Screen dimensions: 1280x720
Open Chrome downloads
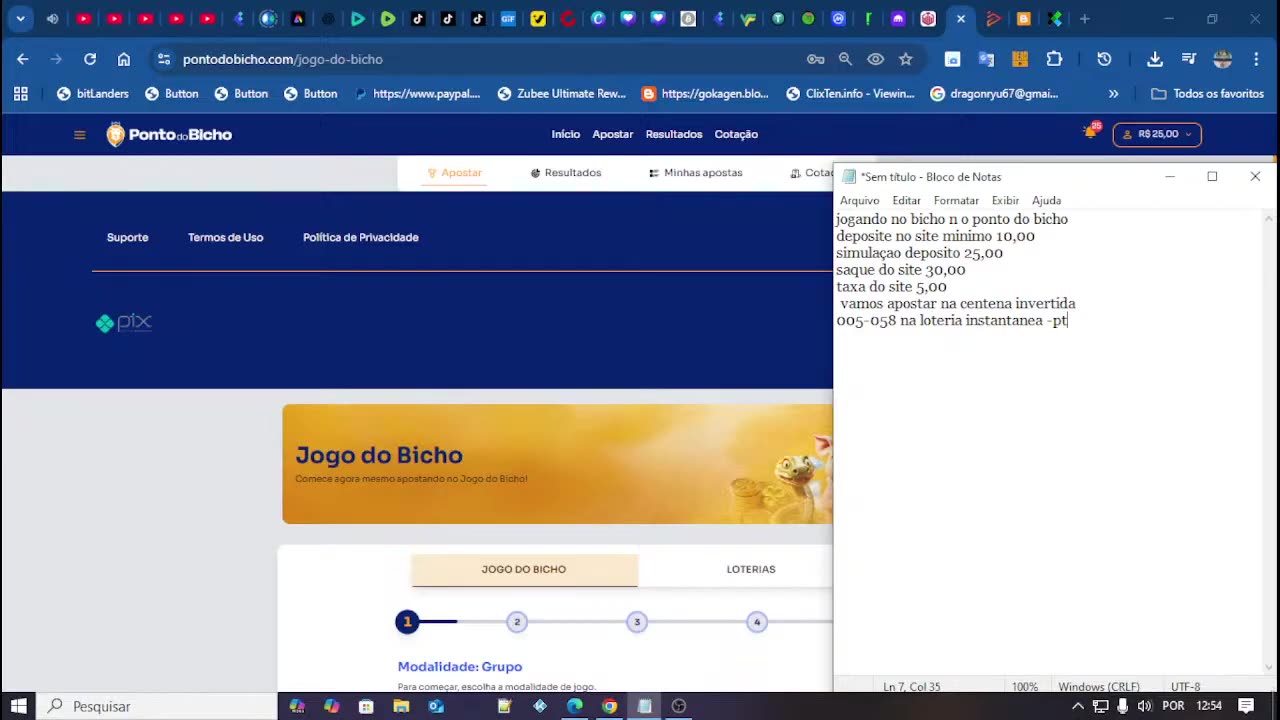pyautogui.click(x=1155, y=59)
